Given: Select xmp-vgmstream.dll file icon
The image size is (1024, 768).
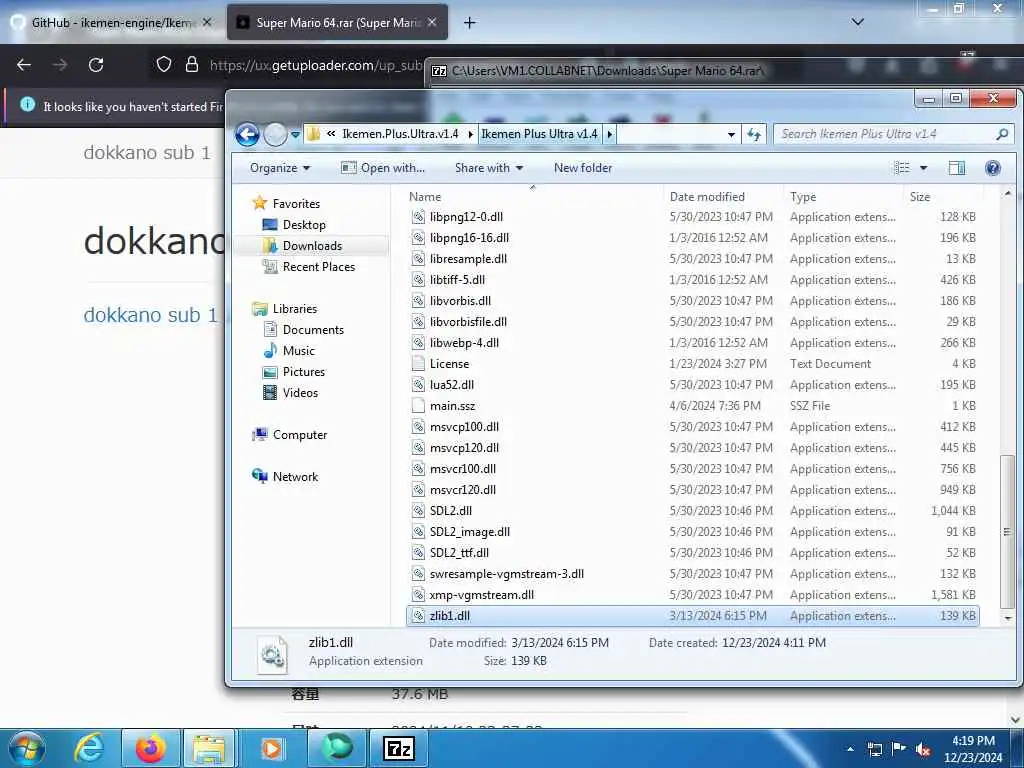Looking at the screenshot, I should [419, 595].
